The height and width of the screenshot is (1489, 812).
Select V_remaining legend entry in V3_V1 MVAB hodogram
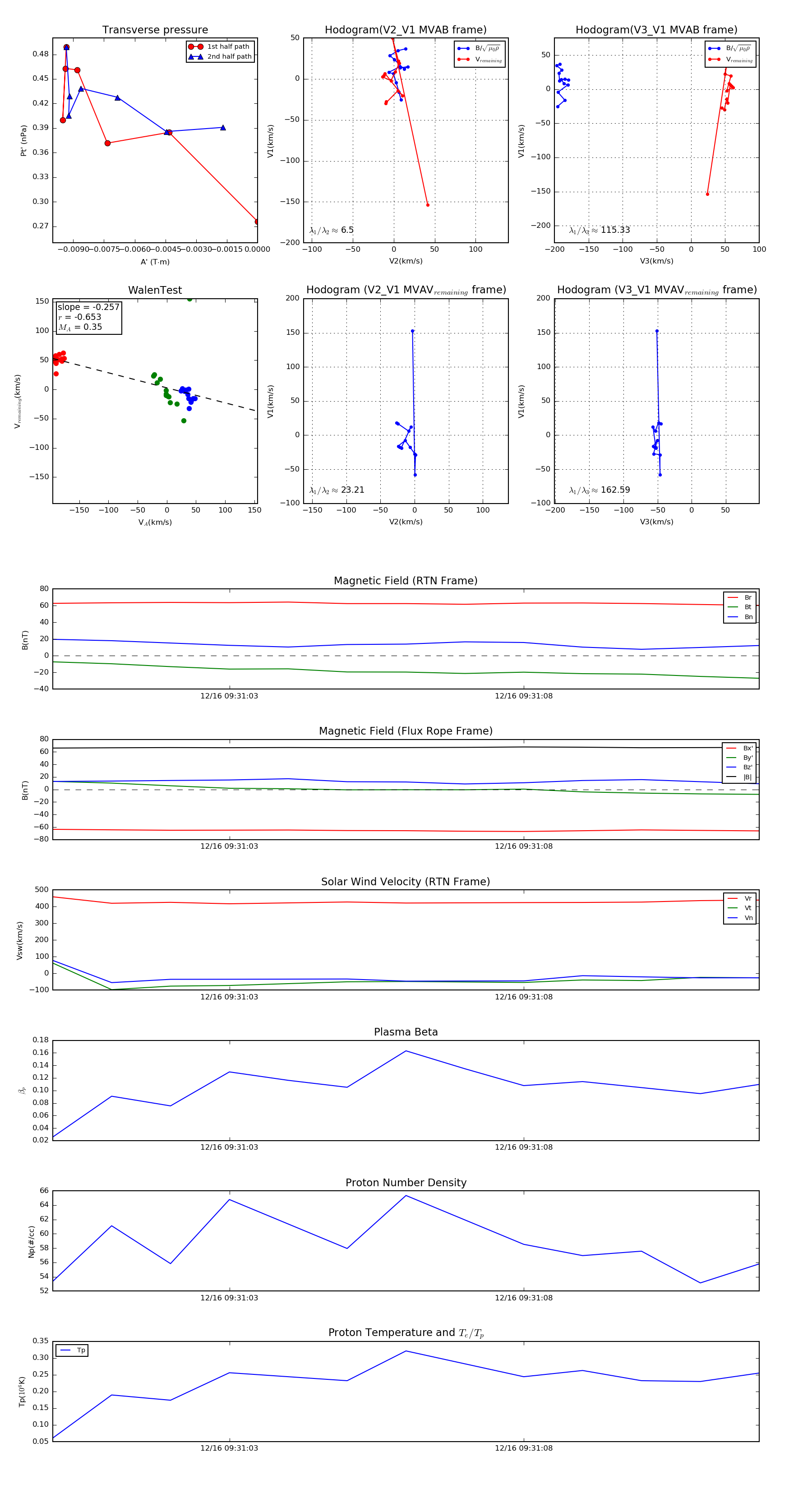point(730,60)
